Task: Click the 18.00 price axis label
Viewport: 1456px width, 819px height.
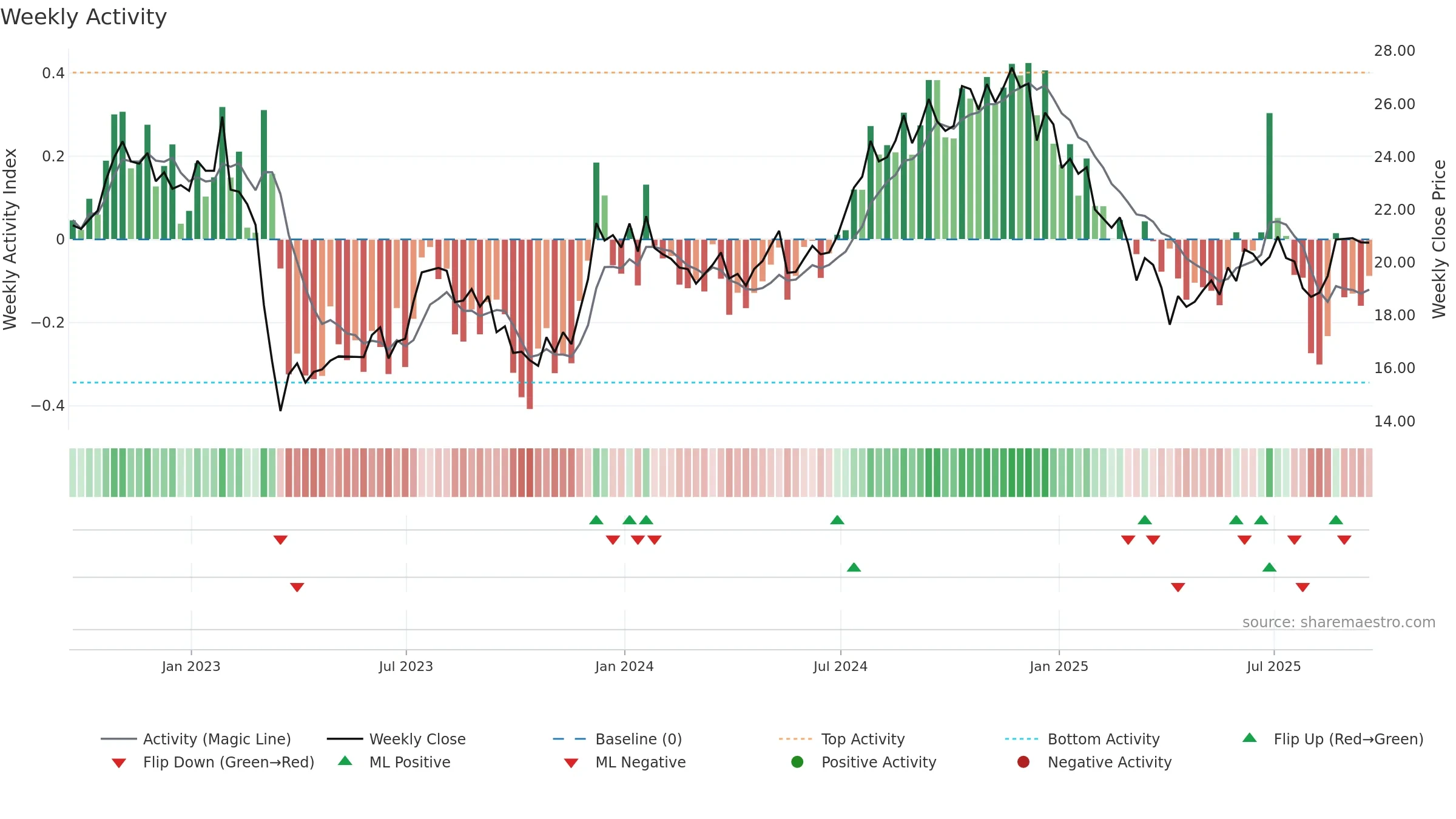Action: point(1394,315)
